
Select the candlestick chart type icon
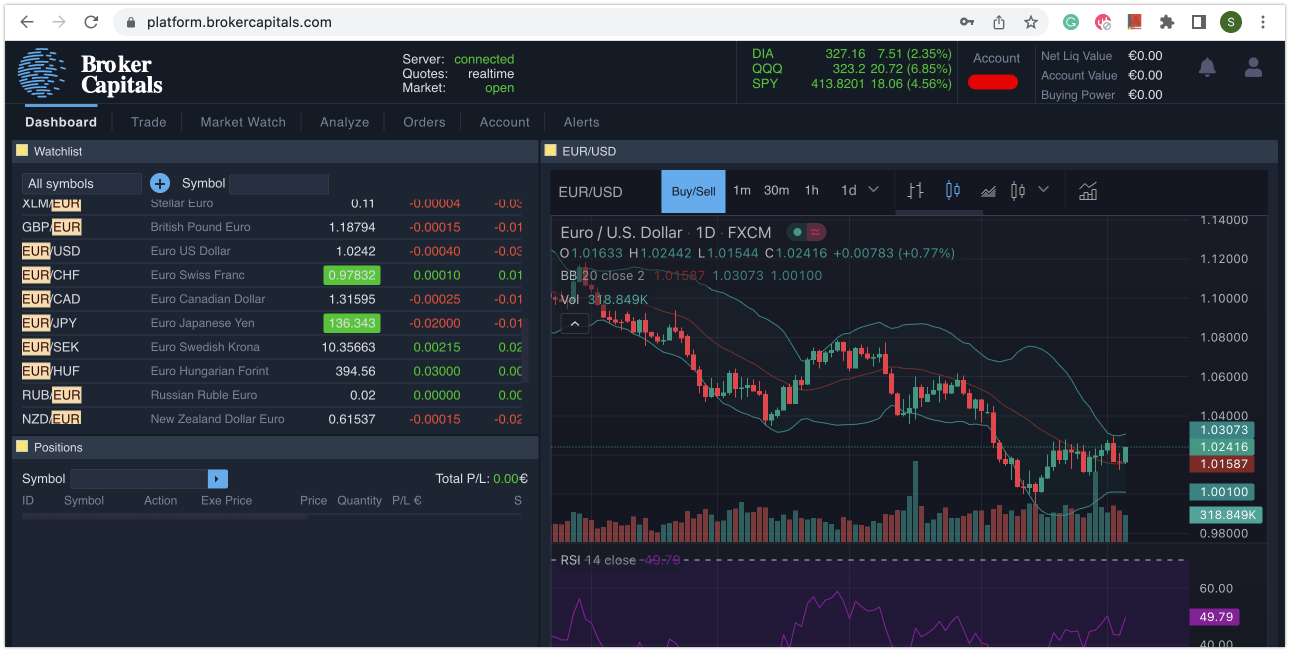click(x=952, y=190)
